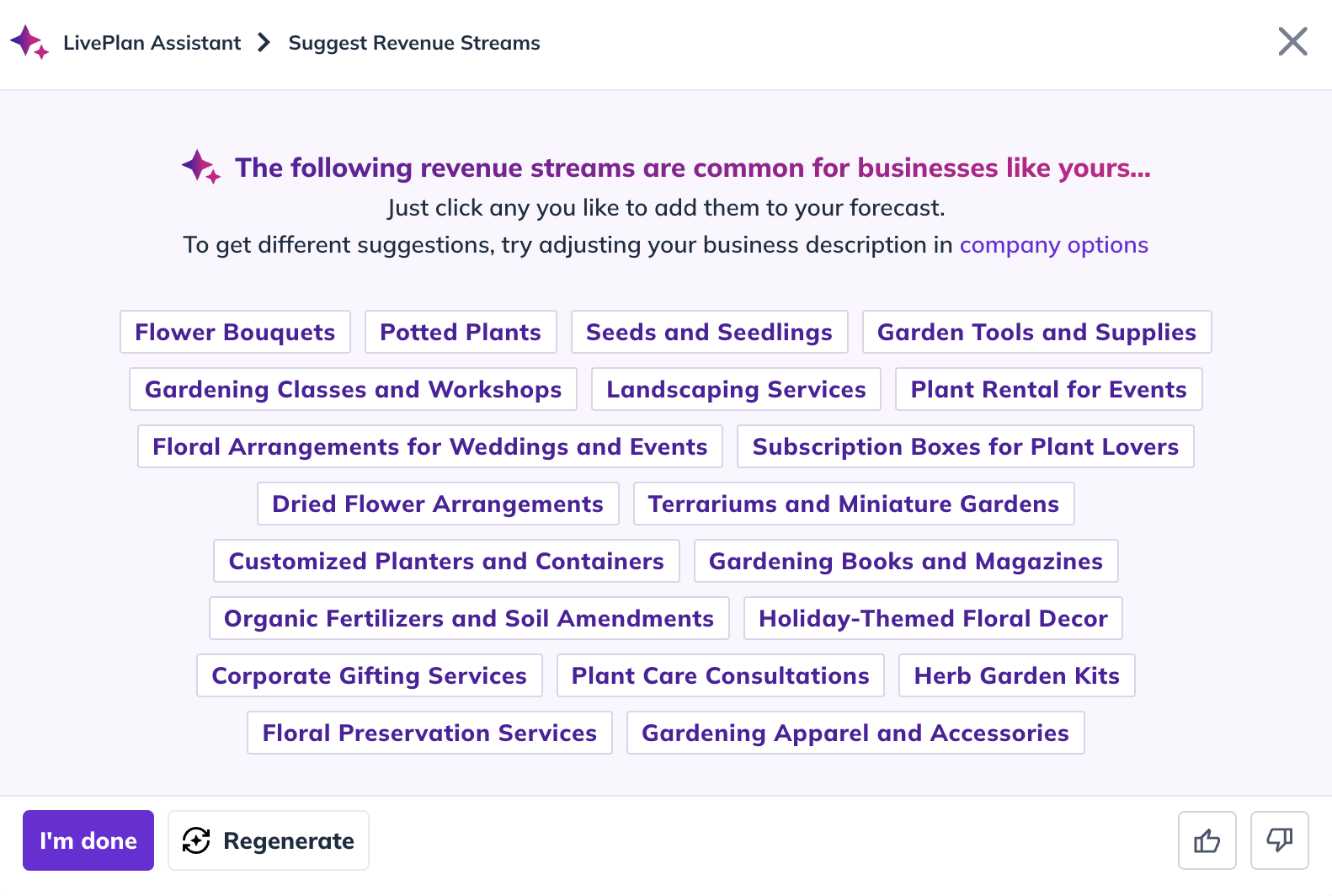1332x896 pixels.
Task: Add Flower Bouquets revenue stream
Action: pos(235,332)
